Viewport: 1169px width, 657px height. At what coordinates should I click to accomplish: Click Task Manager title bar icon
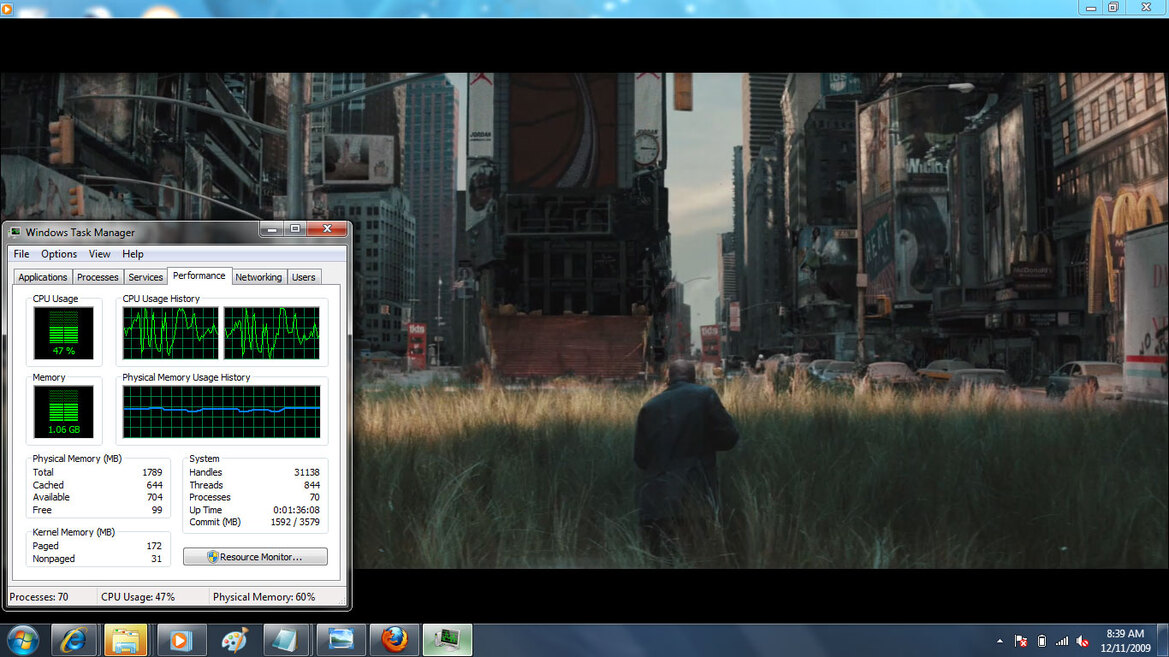15,232
